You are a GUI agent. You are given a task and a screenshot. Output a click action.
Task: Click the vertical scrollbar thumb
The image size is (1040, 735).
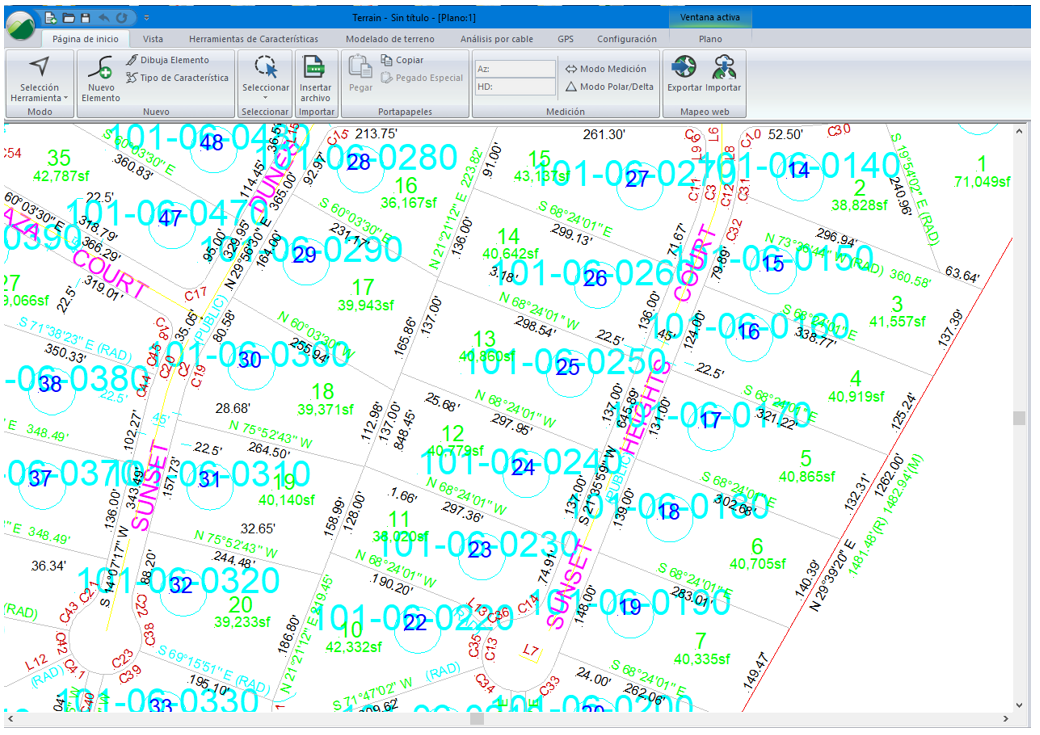[x=1019, y=418]
